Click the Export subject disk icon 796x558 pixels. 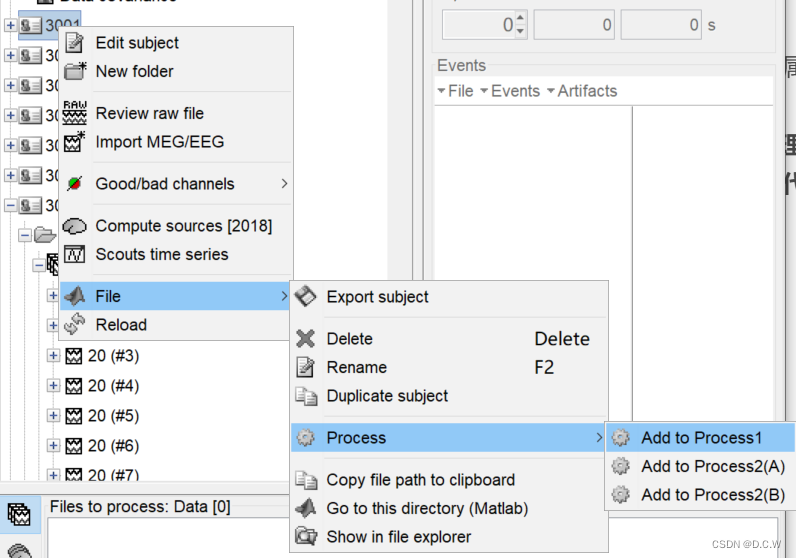[305, 297]
